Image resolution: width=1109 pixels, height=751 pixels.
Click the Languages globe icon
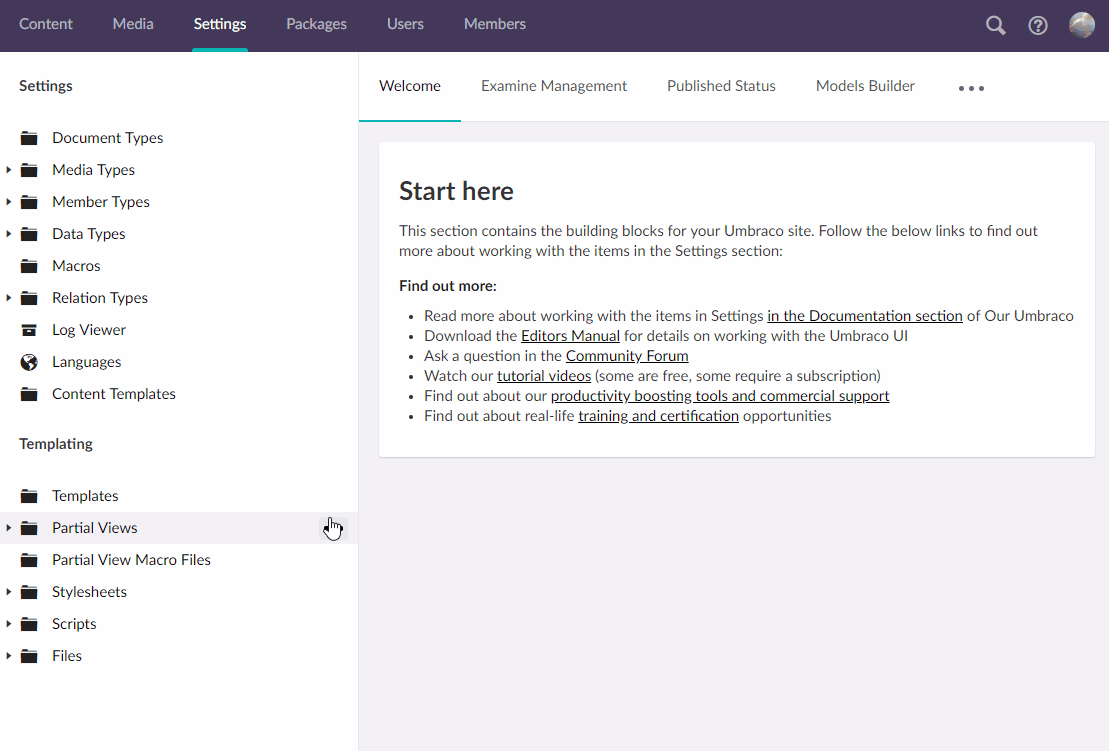29,362
